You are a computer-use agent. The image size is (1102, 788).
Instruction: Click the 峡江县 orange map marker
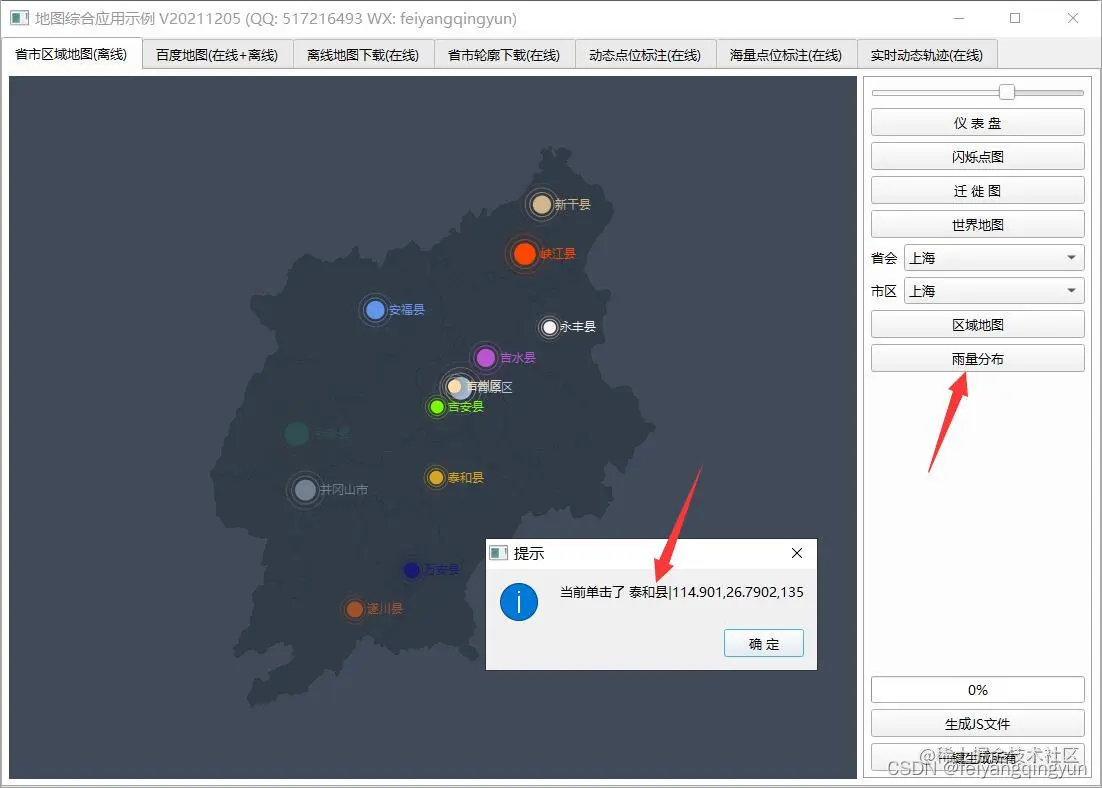click(x=524, y=254)
